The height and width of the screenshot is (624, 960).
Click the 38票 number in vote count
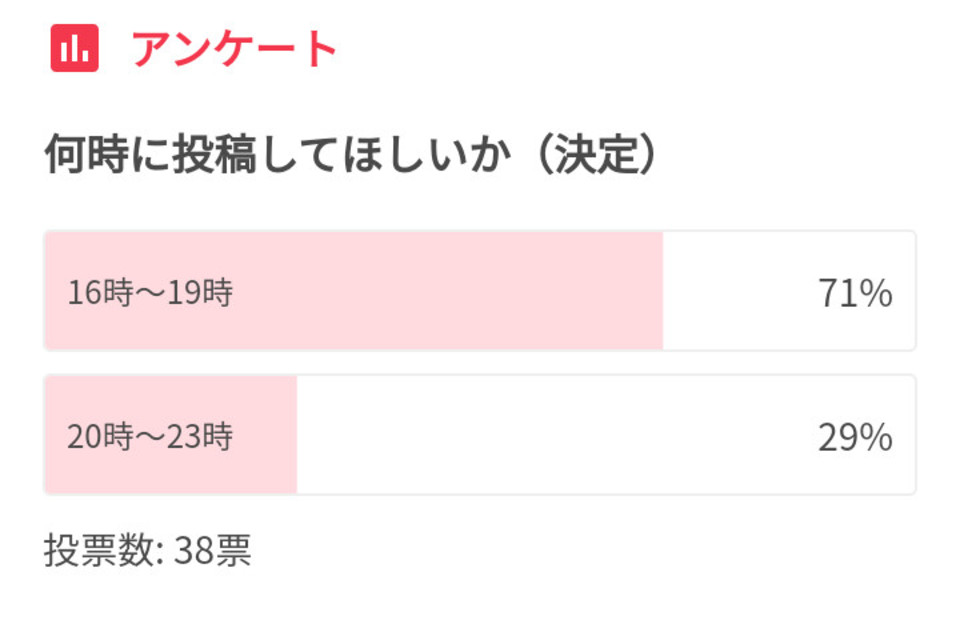click(x=212, y=550)
